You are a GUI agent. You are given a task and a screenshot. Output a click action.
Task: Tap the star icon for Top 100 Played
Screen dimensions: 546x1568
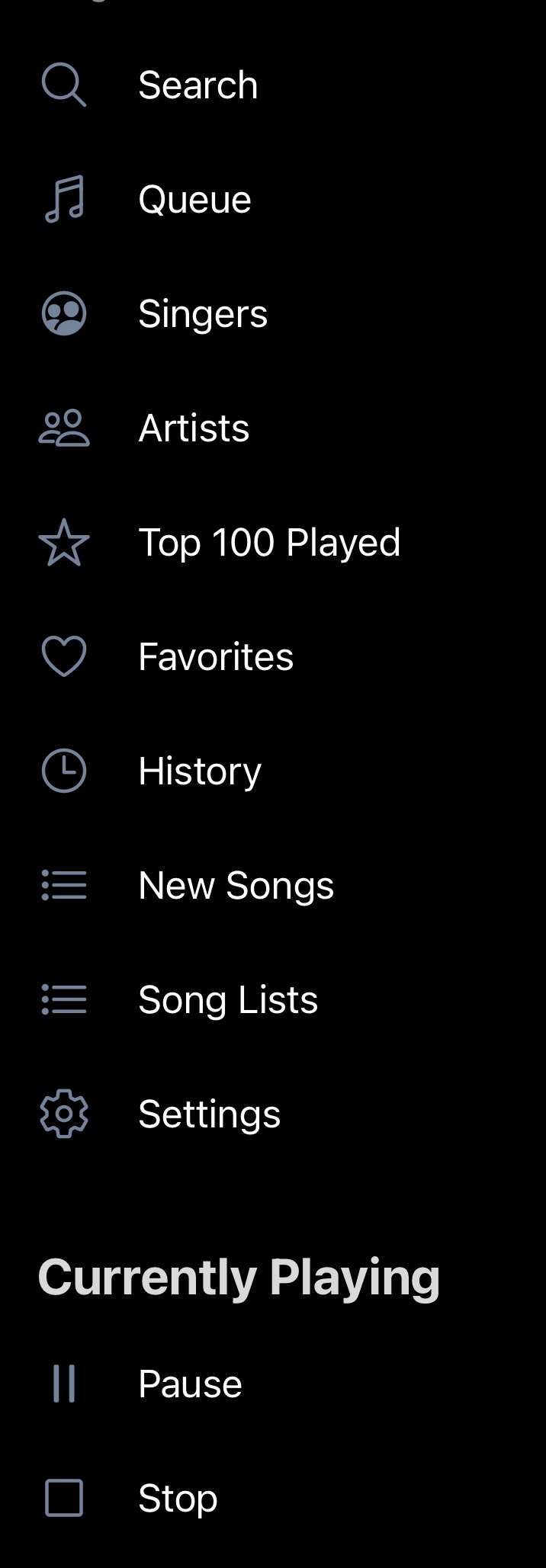click(64, 543)
